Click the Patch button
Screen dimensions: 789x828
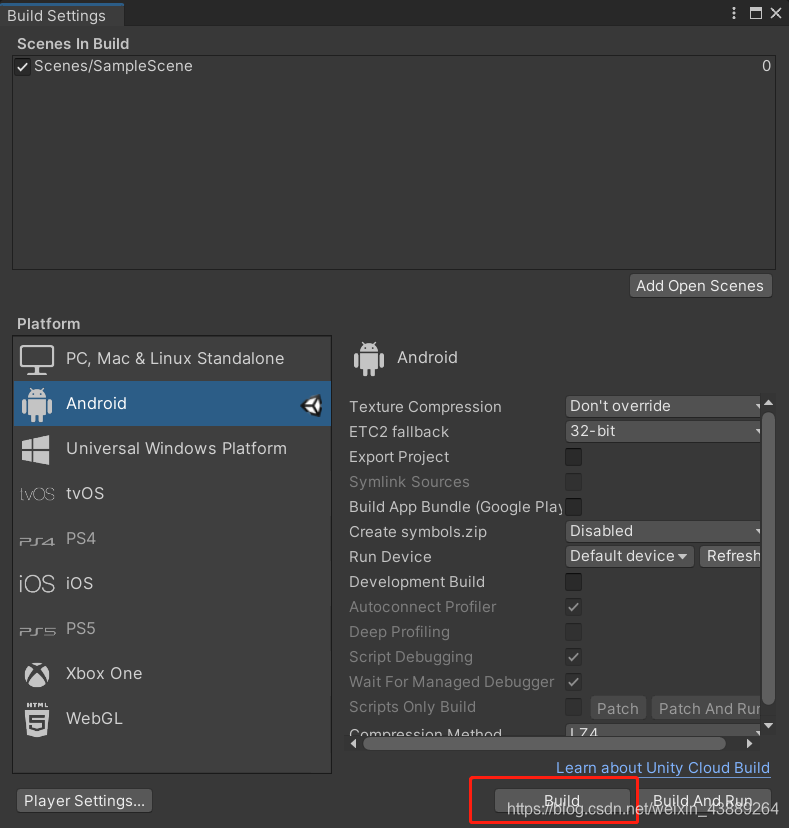[x=617, y=708]
